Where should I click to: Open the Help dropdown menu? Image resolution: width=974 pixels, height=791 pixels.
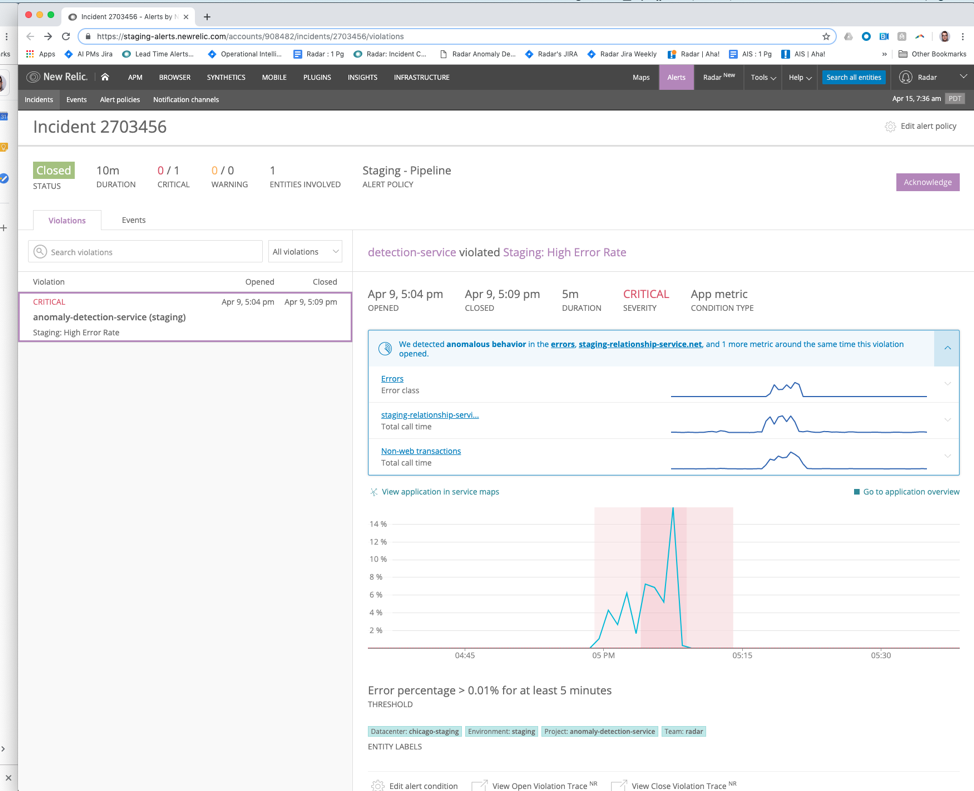(800, 78)
